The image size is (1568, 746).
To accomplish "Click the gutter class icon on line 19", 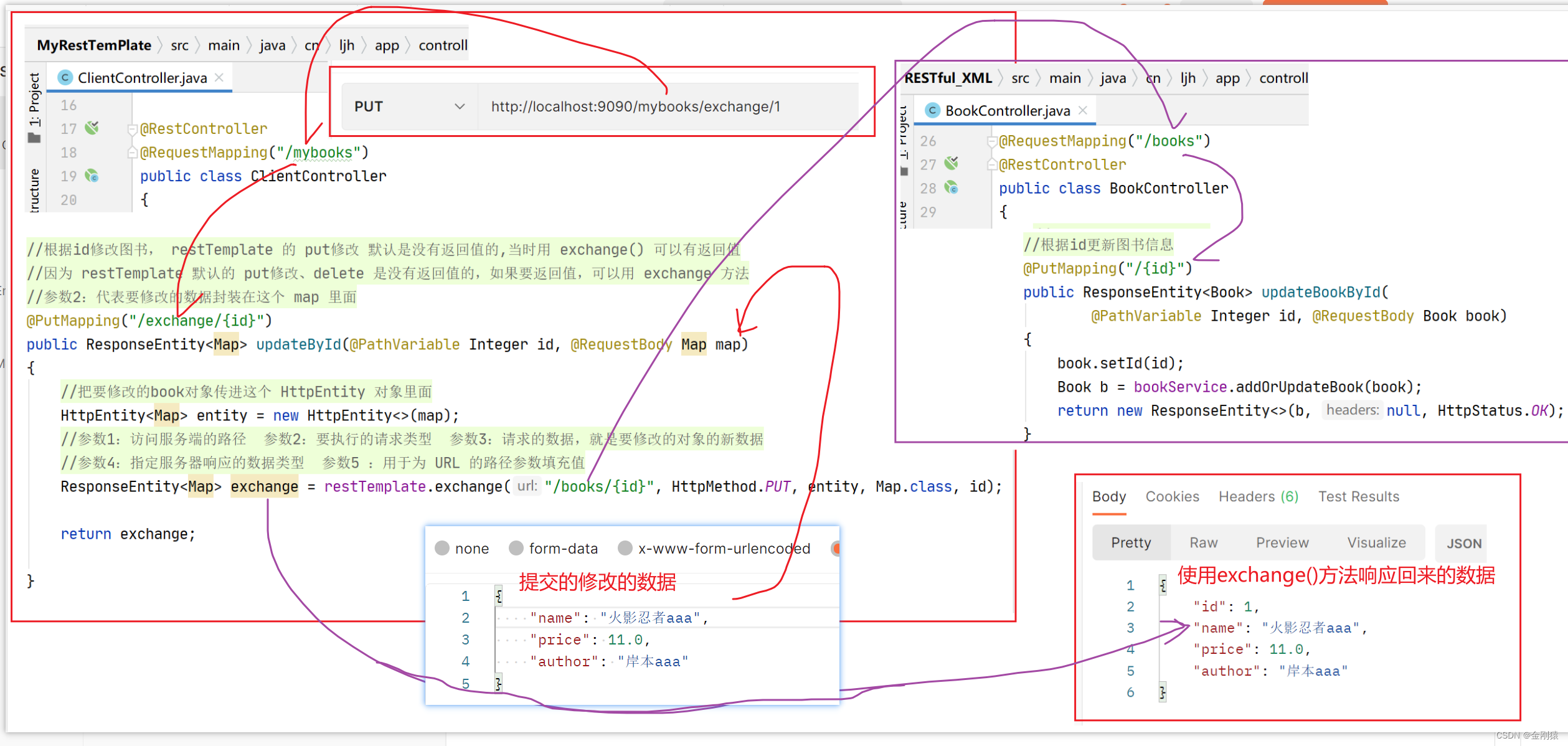I will pos(92,176).
